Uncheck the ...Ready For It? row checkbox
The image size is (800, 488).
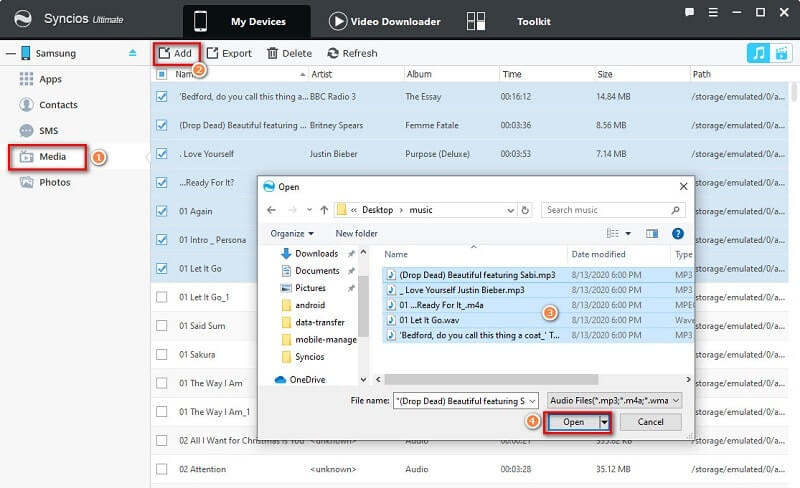tap(162, 182)
